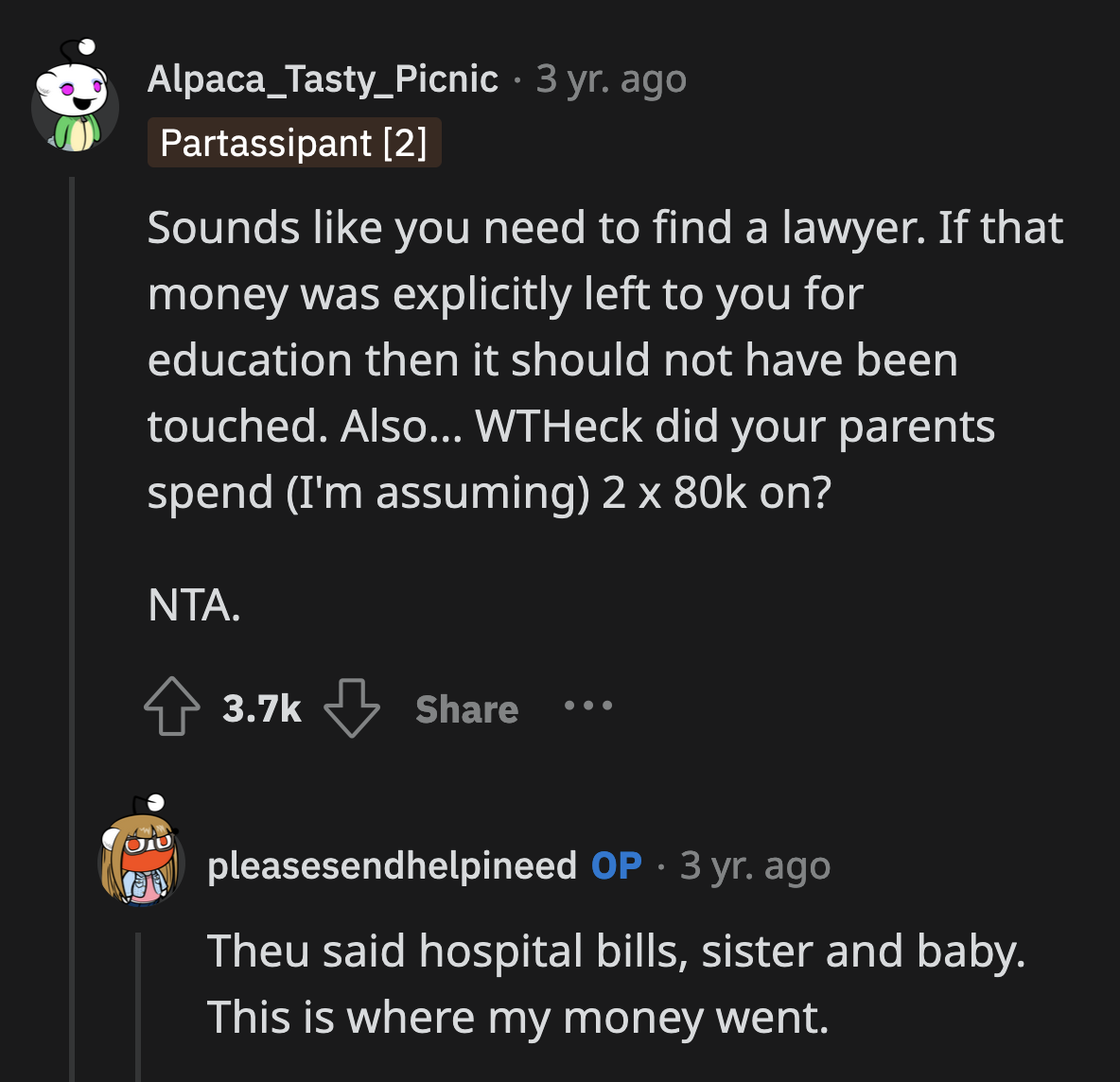Open the Partassipant [2] flair
Image resolution: width=1120 pixels, height=1082 pixels.
(294, 143)
